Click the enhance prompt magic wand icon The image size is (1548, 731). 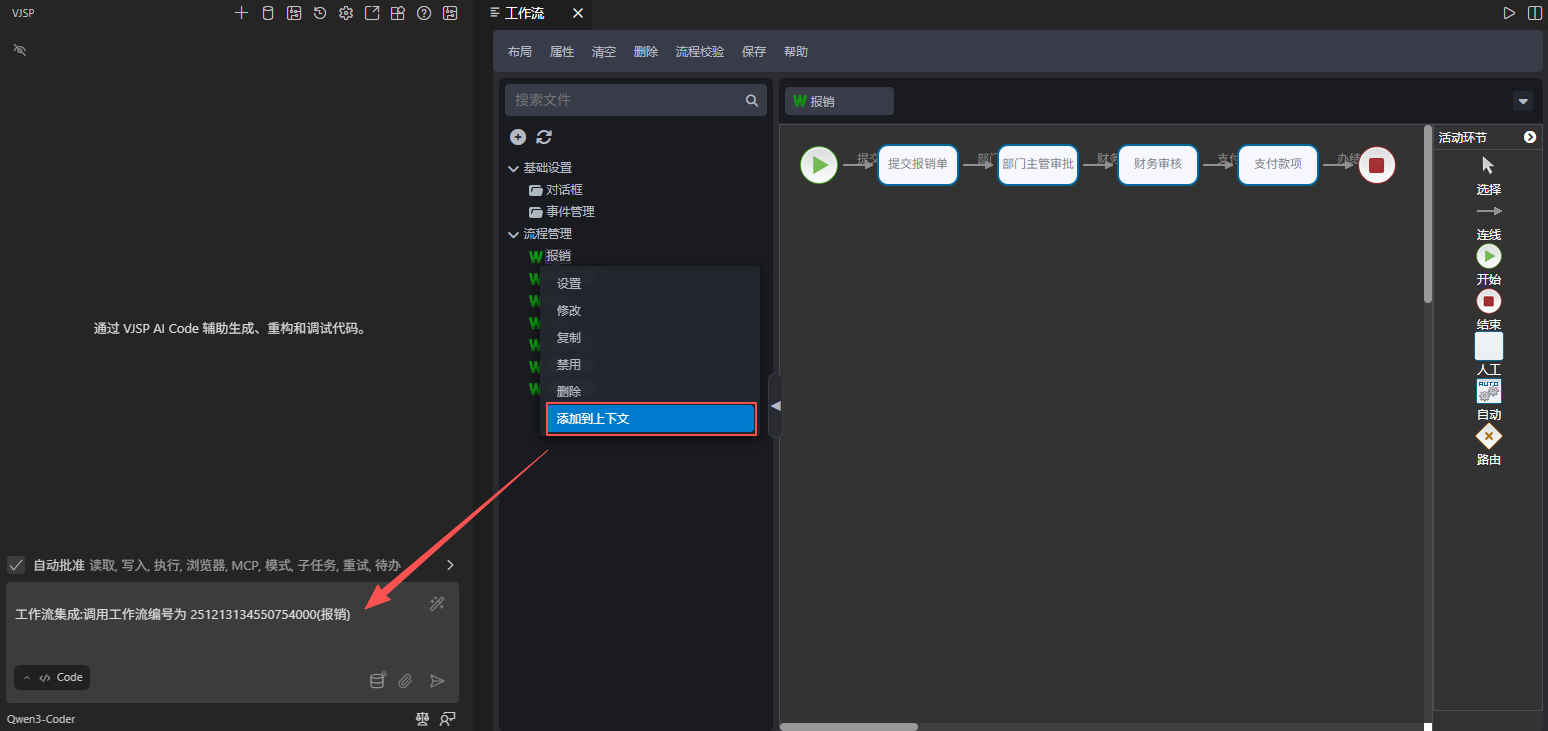click(436, 603)
